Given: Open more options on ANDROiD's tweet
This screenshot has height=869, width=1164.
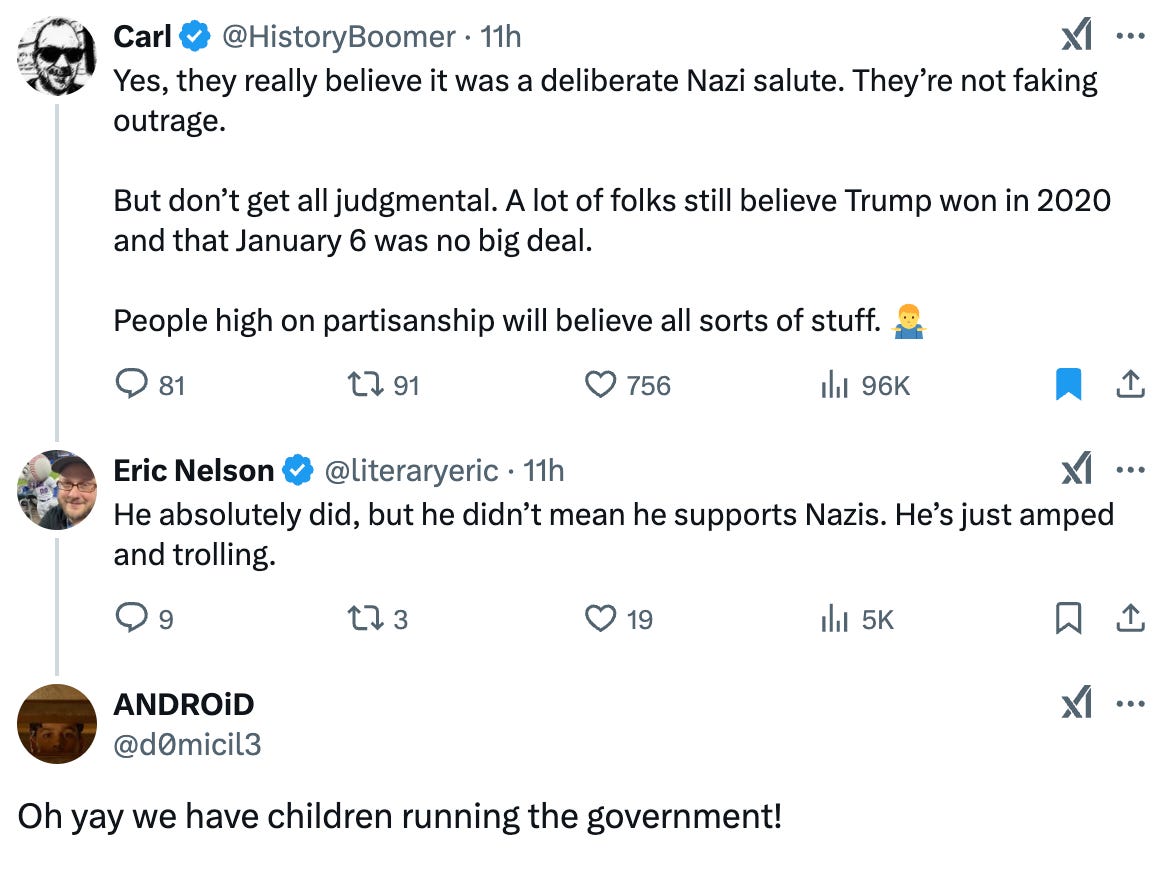Looking at the screenshot, I should tap(1129, 705).
